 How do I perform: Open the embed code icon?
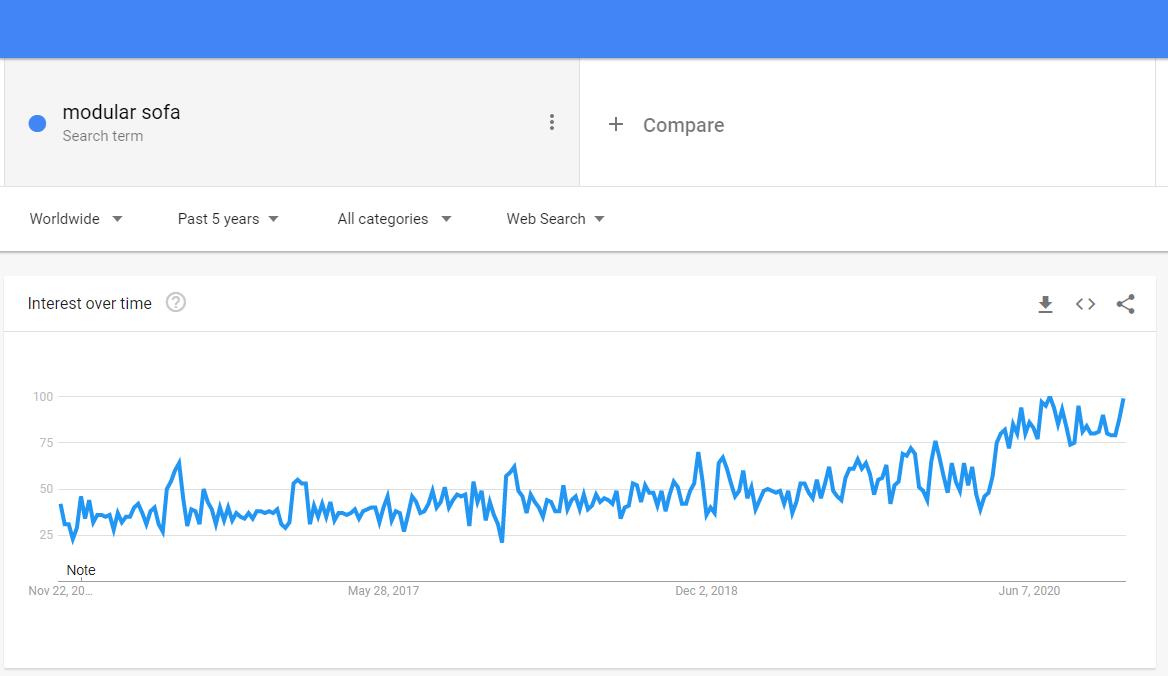click(x=1085, y=304)
